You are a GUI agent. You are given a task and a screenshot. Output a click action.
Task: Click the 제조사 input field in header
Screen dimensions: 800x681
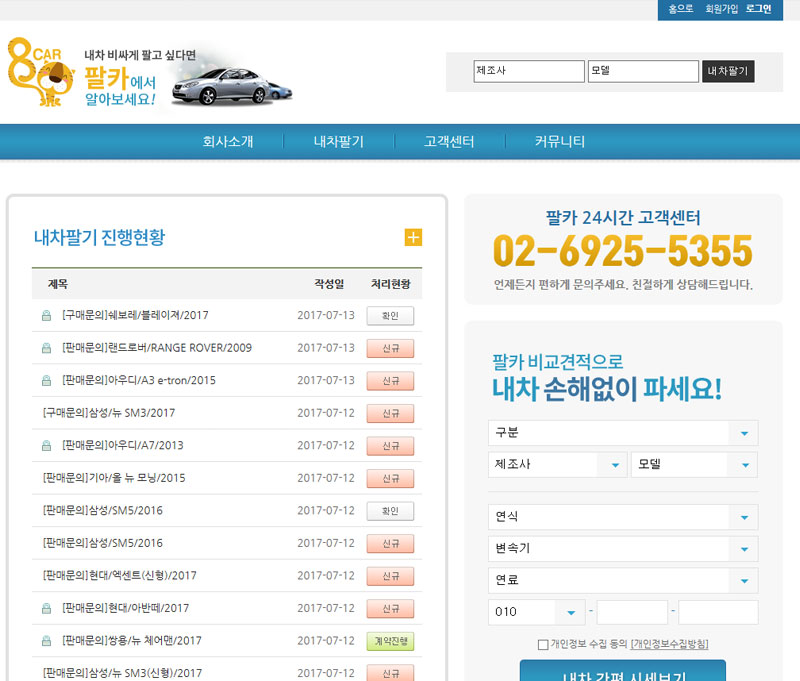click(528, 71)
